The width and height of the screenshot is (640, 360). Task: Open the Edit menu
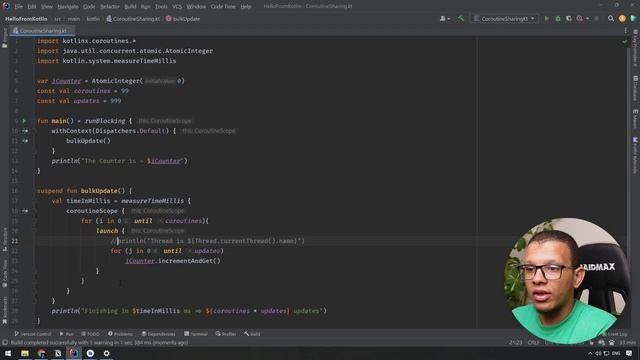tap(32, 7)
